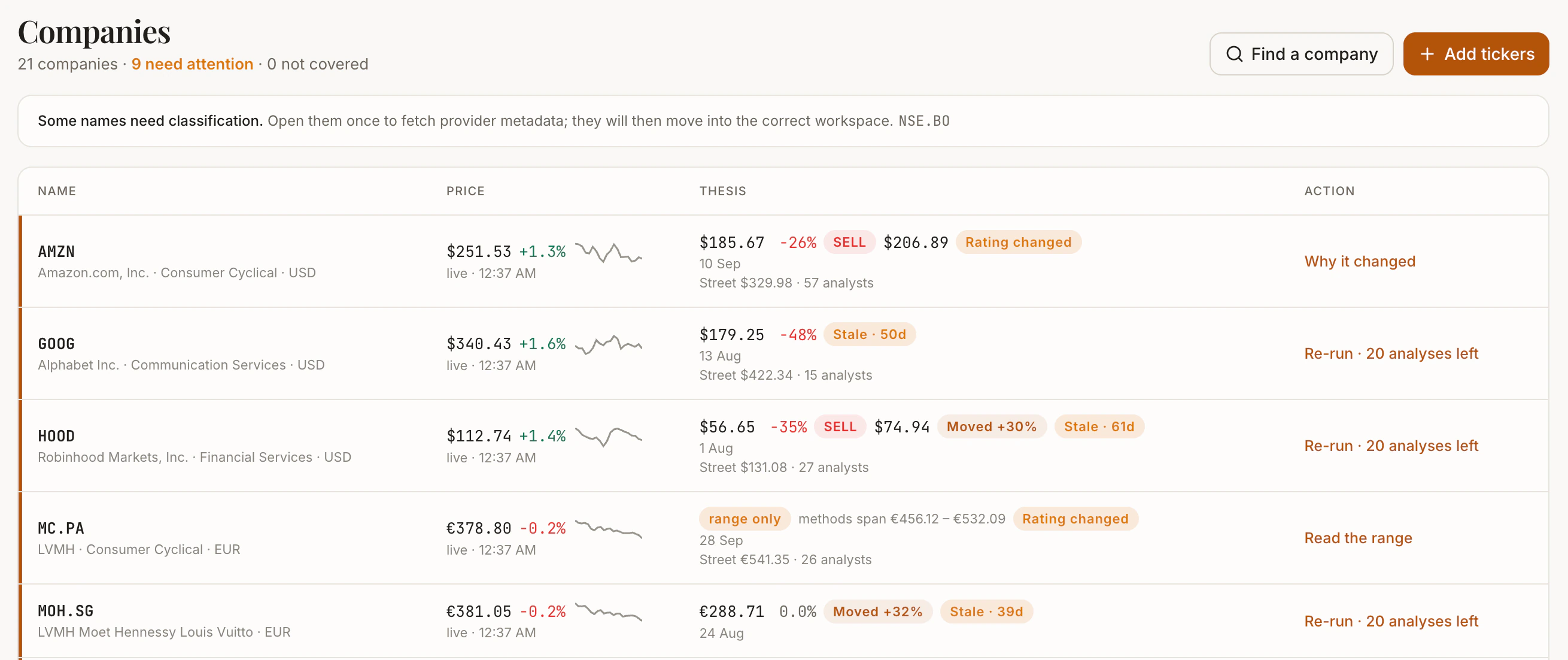Viewport: 1568px width, 660px height.
Task: Click the GOOG price sparkline chart
Action: coord(608,344)
